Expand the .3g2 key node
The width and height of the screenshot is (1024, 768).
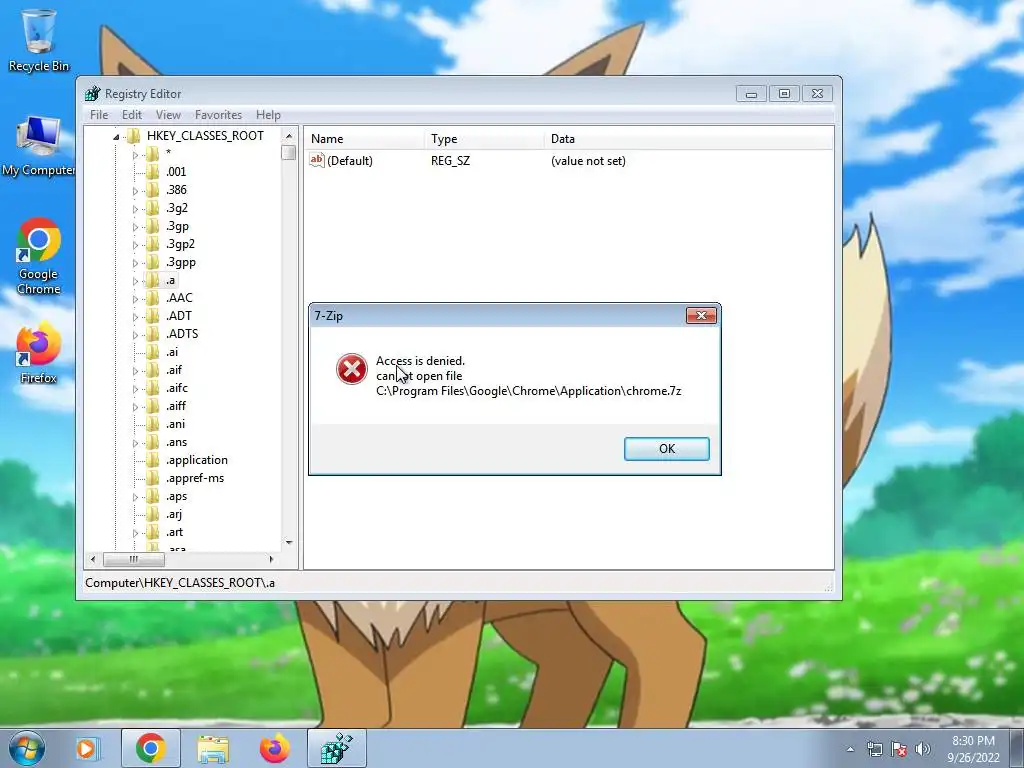coord(135,209)
